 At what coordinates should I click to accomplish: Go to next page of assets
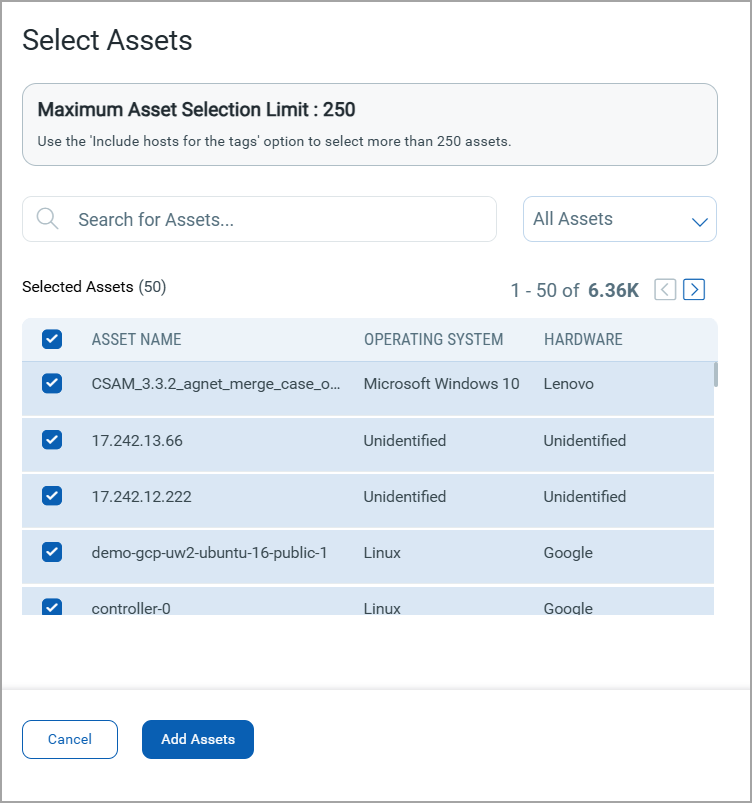point(694,289)
